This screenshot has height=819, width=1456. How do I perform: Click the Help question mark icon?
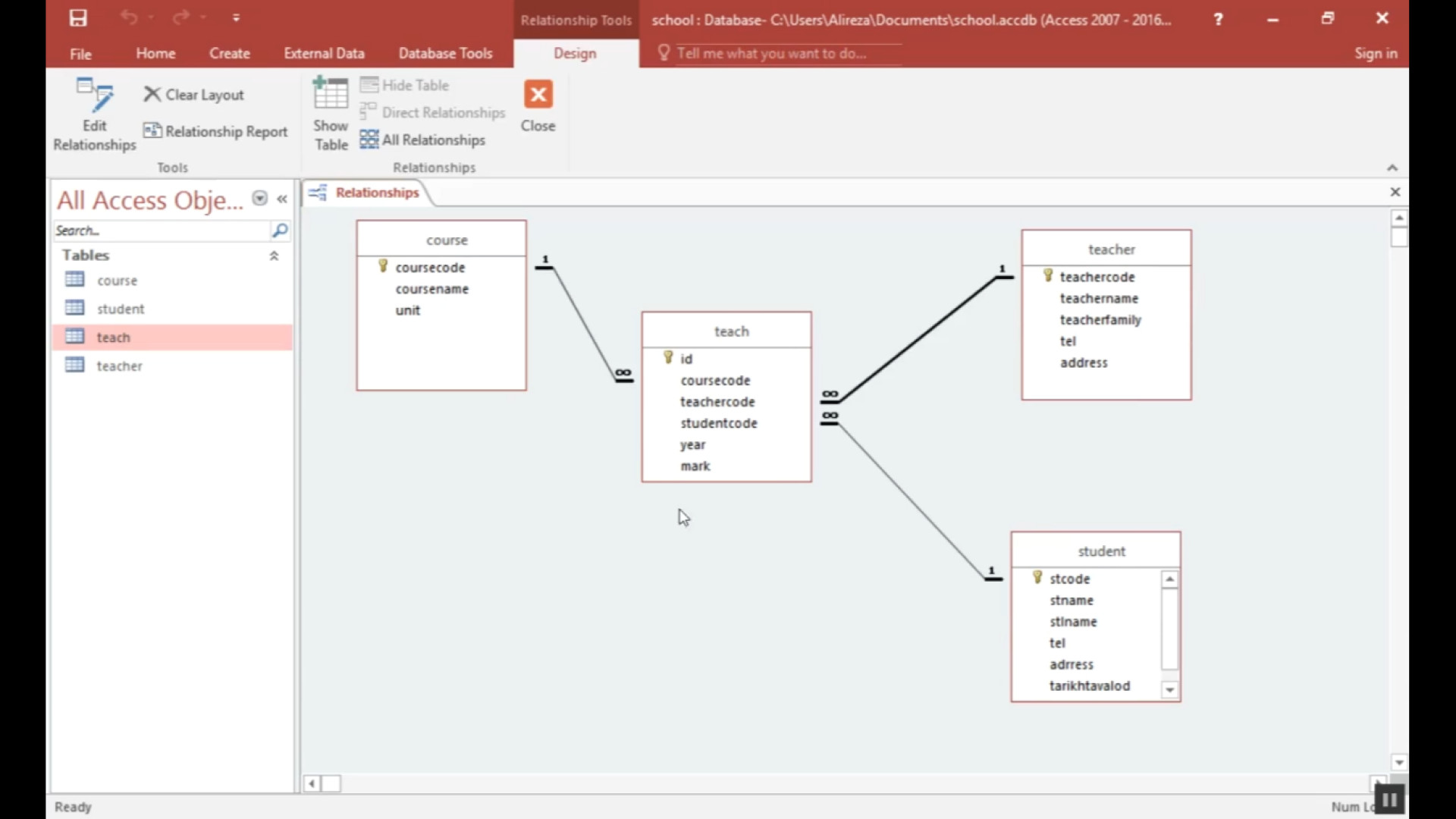coord(1218,20)
